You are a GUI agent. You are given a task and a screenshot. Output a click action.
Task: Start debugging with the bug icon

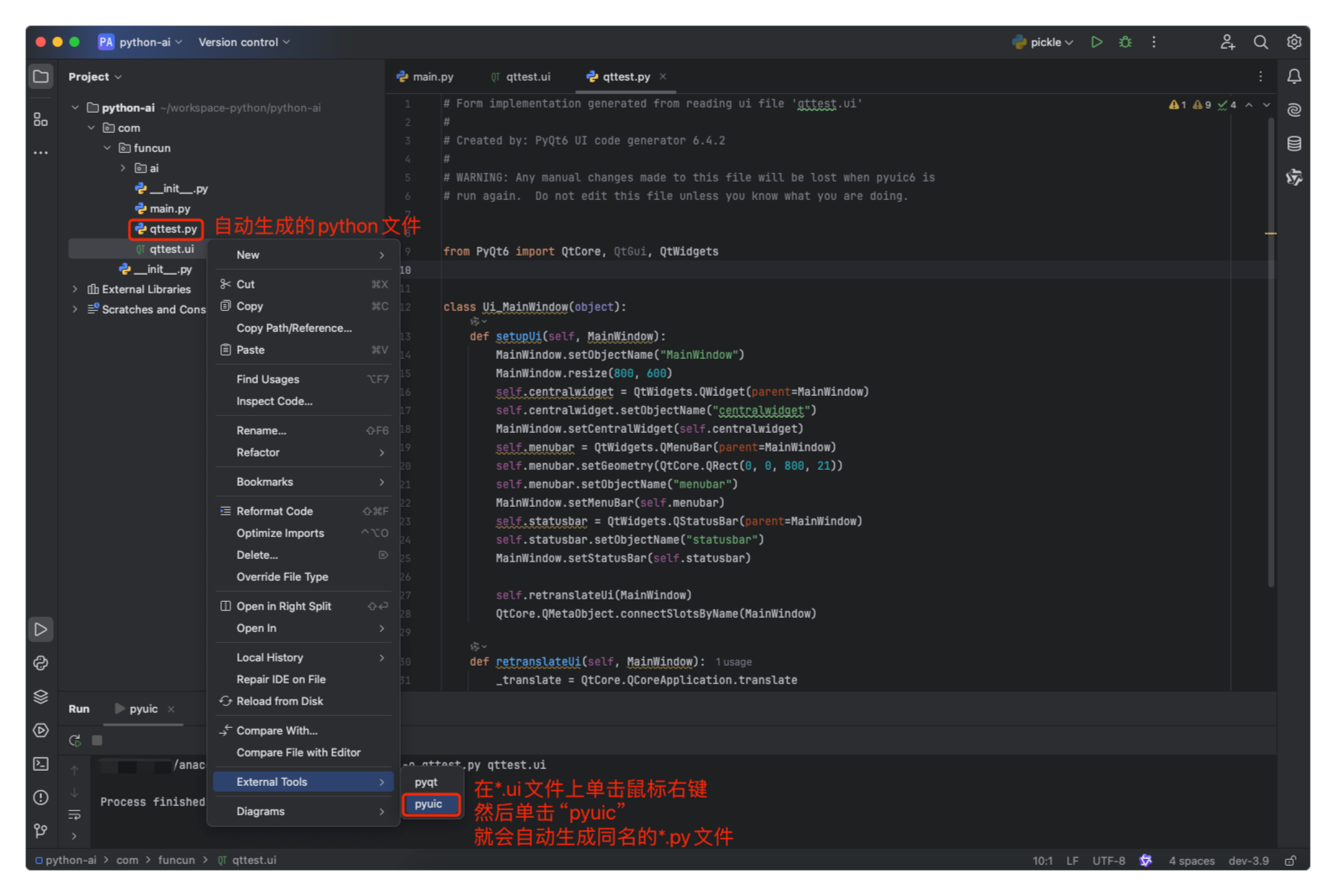[x=1125, y=42]
